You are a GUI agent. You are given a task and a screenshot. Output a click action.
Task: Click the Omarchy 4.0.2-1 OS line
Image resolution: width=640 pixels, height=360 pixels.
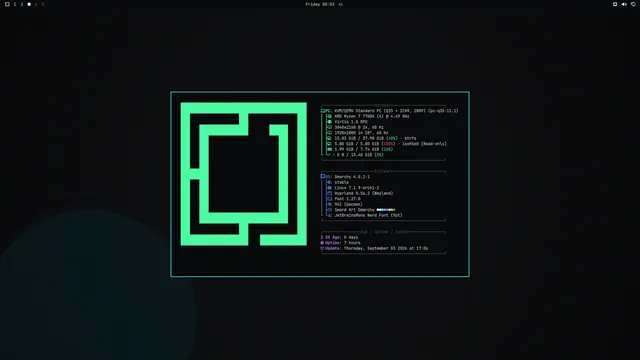point(352,177)
